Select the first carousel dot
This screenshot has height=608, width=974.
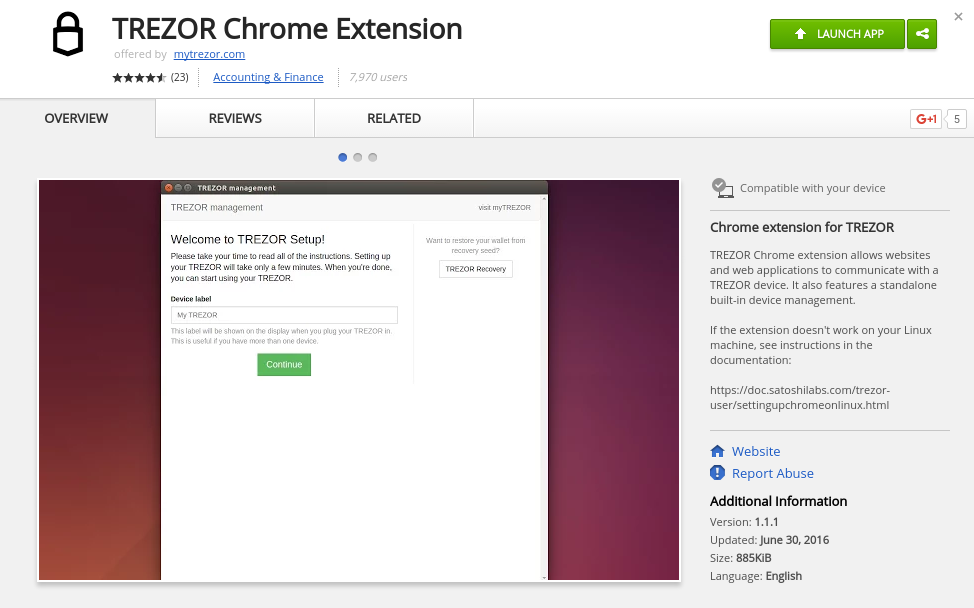[x=343, y=157]
